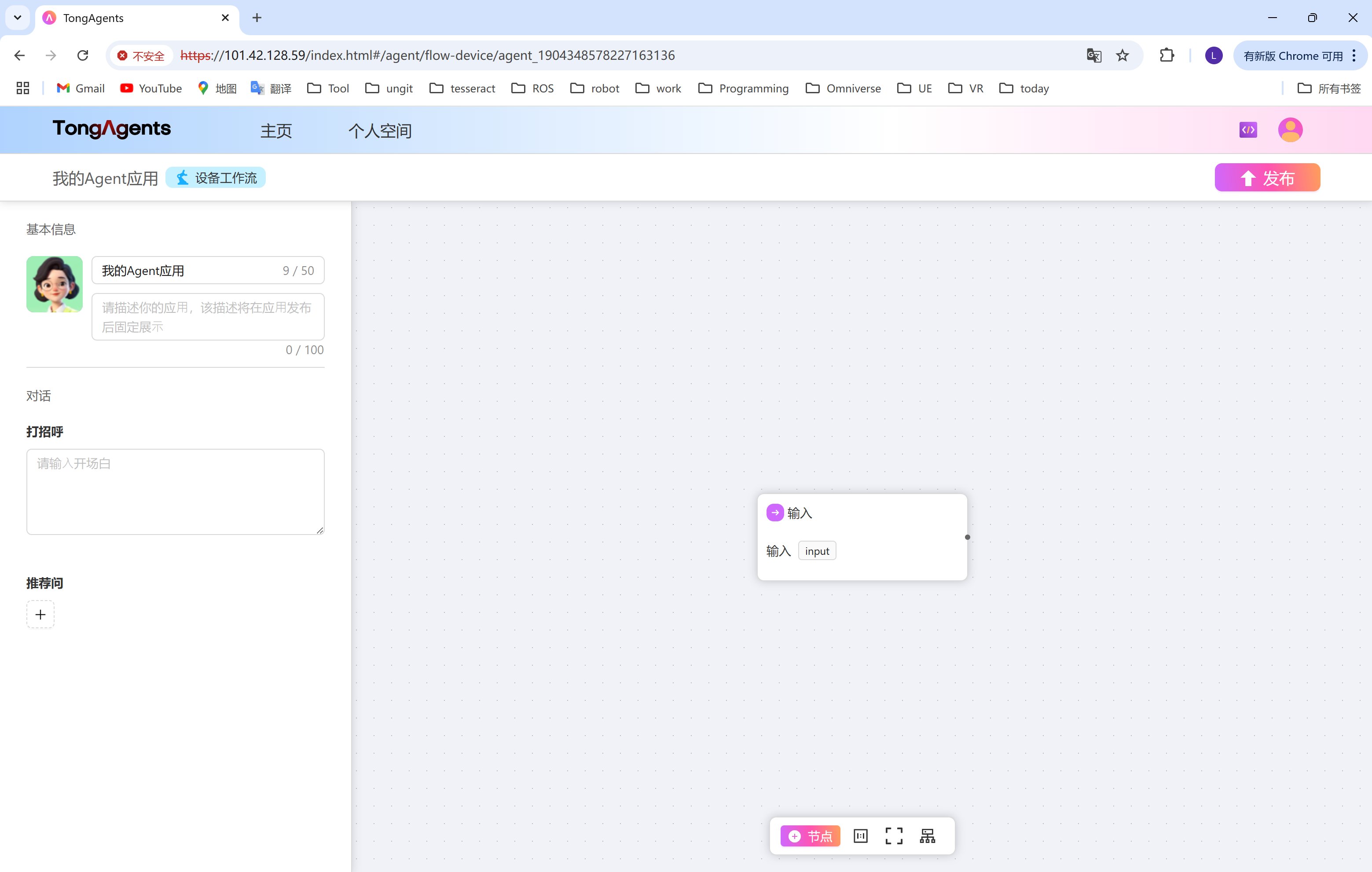Viewport: 1372px width, 872px height.
Task: Open the user avatar profile menu
Action: pos(1290,130)
